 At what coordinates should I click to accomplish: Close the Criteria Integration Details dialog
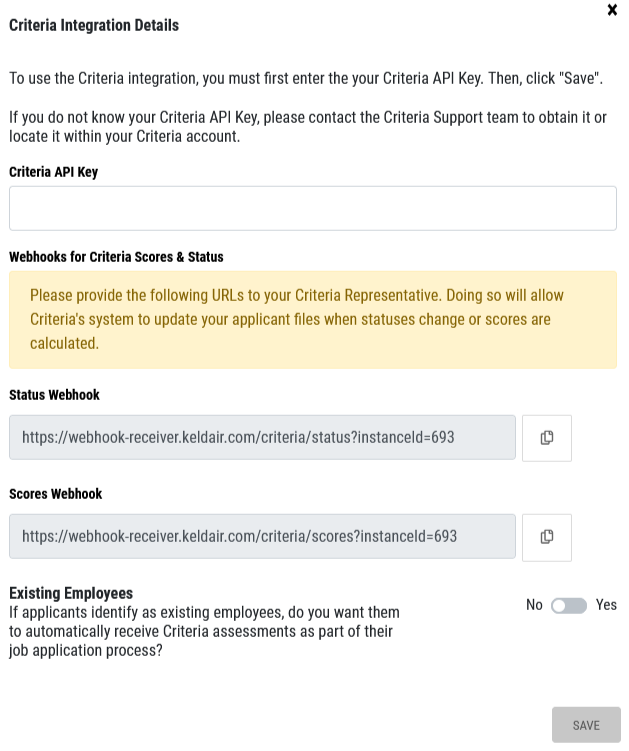pyautogui.click(x=612, y=10)
